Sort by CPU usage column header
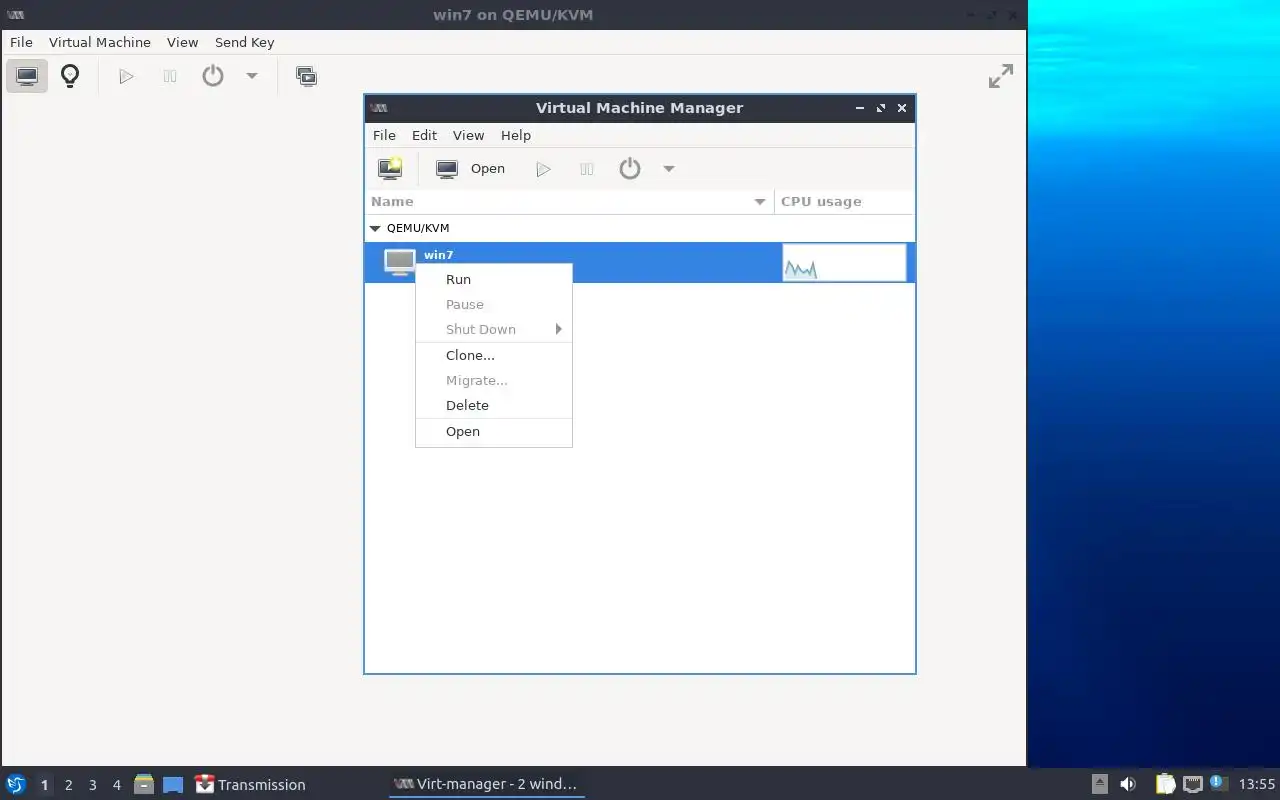The height and width of the screenshot is (800, 1280). click(844, 201)
